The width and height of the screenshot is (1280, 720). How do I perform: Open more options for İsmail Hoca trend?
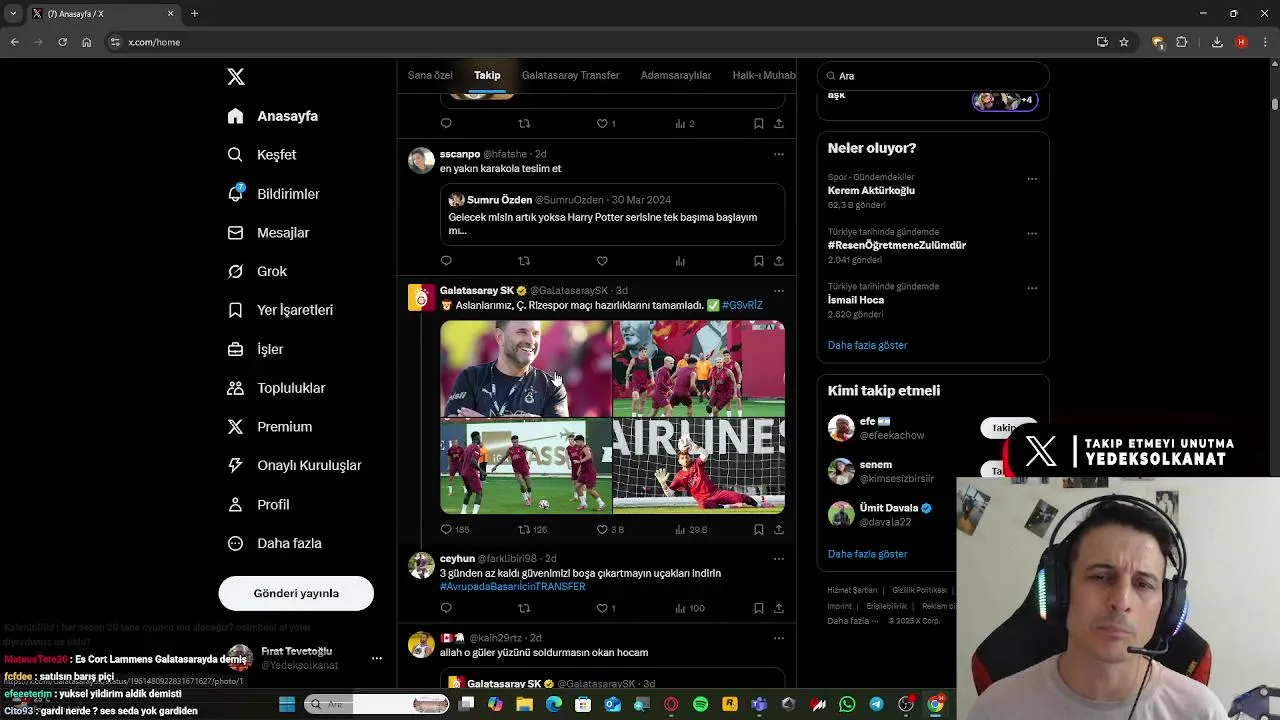click(x=1032, y=288)
